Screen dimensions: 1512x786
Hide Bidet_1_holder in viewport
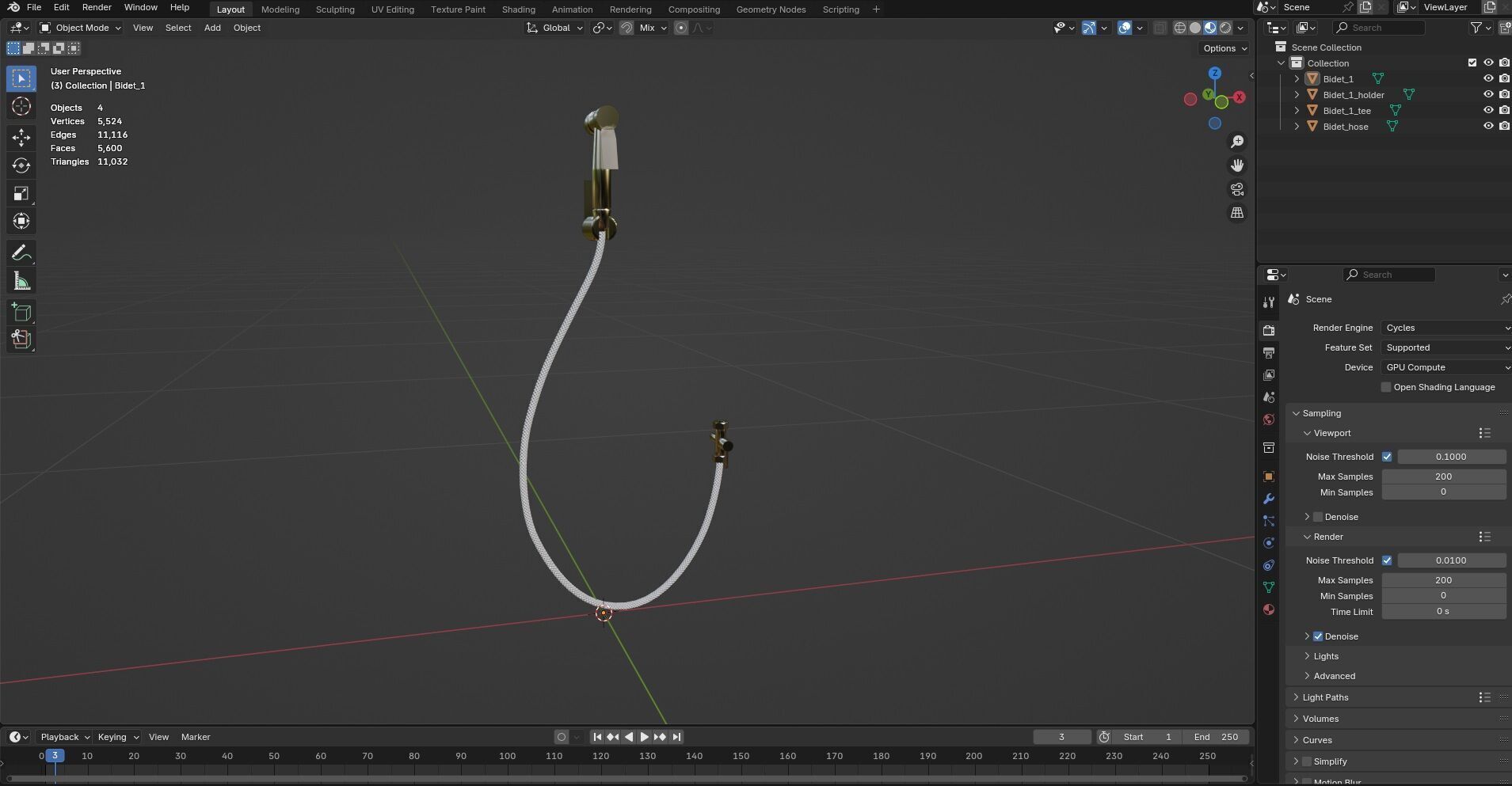(x=1488, y=94)
